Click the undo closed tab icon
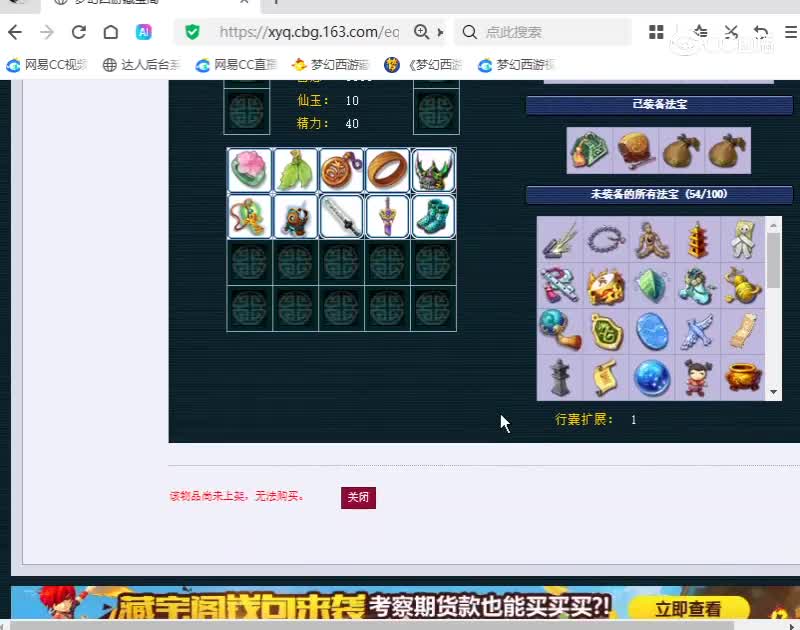 761,32
